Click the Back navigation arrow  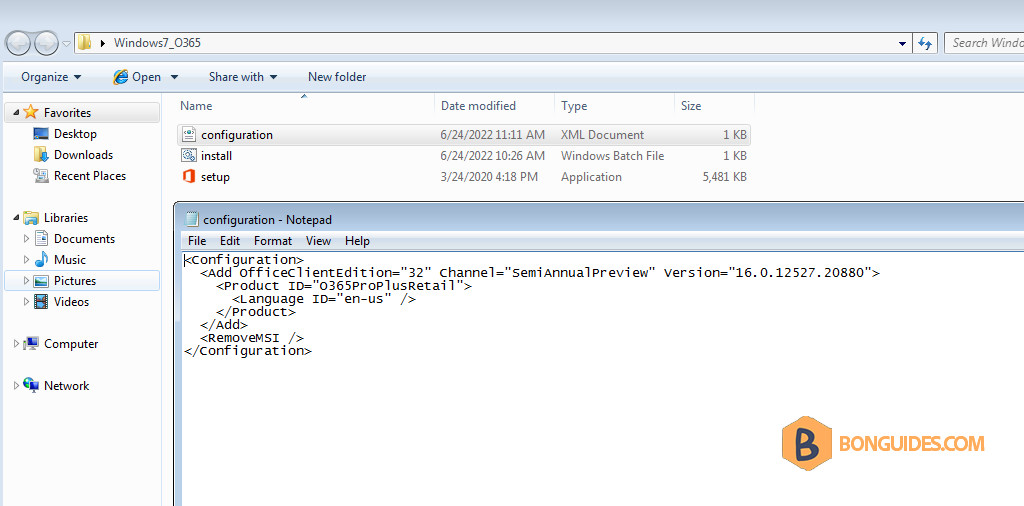coord(18,44)
